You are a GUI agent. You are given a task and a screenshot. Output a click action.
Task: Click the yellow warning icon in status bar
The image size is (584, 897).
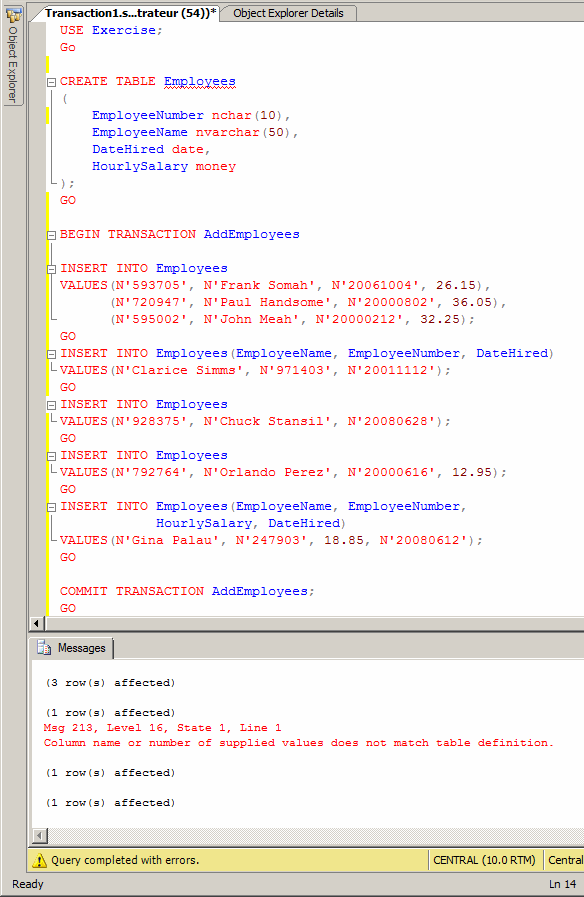39,860
